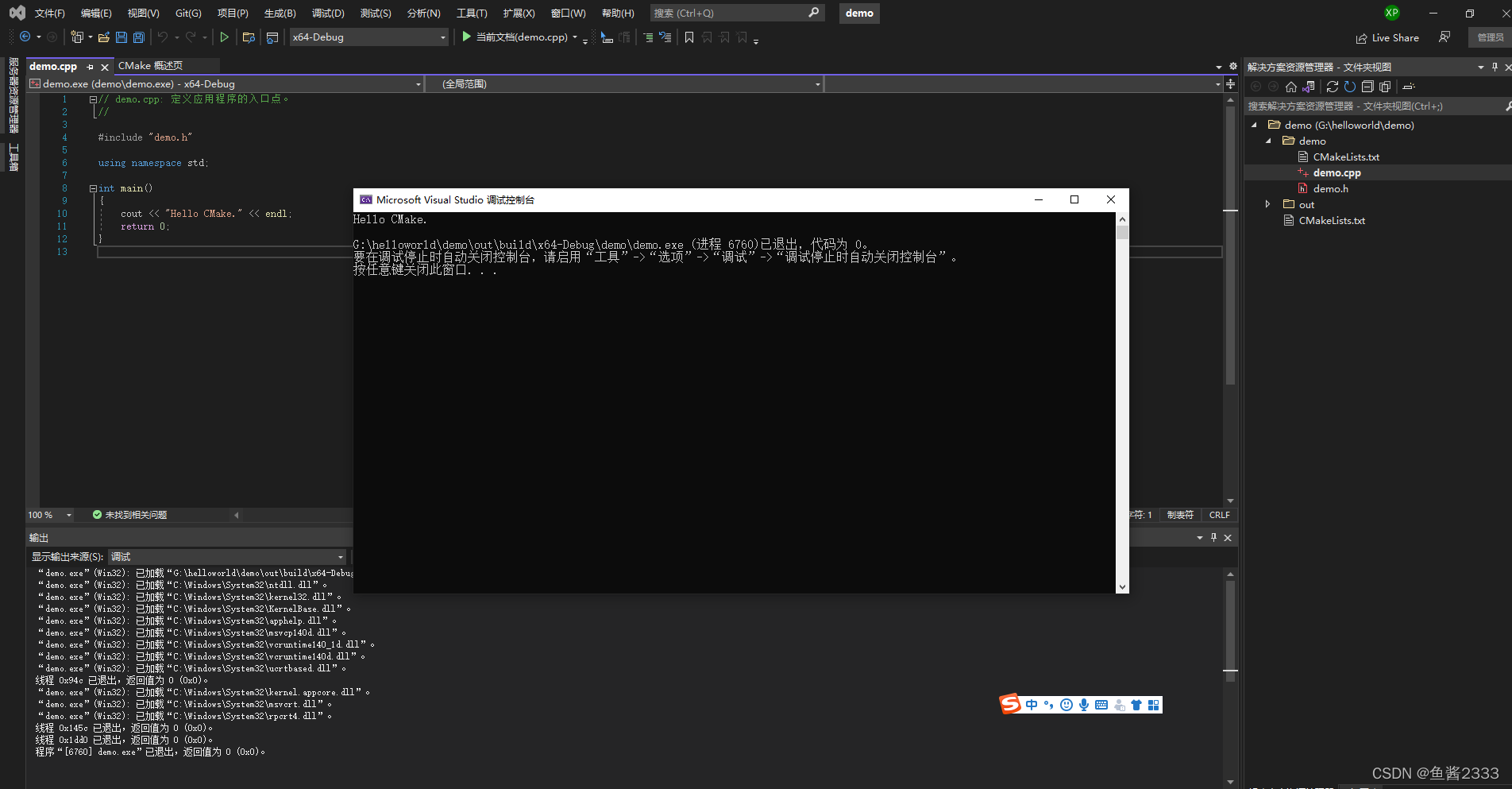1512x789 pixels.
Task: Click Collapse All icon in Solution Explorer
Action: point(1367,87)
